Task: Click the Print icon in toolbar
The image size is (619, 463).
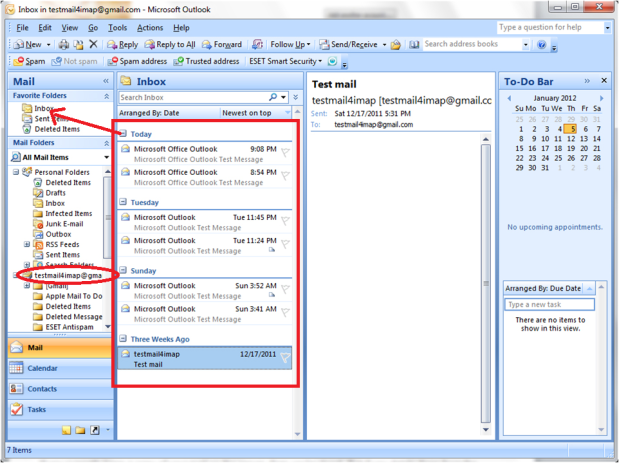Action: click(x=64, y=45)
